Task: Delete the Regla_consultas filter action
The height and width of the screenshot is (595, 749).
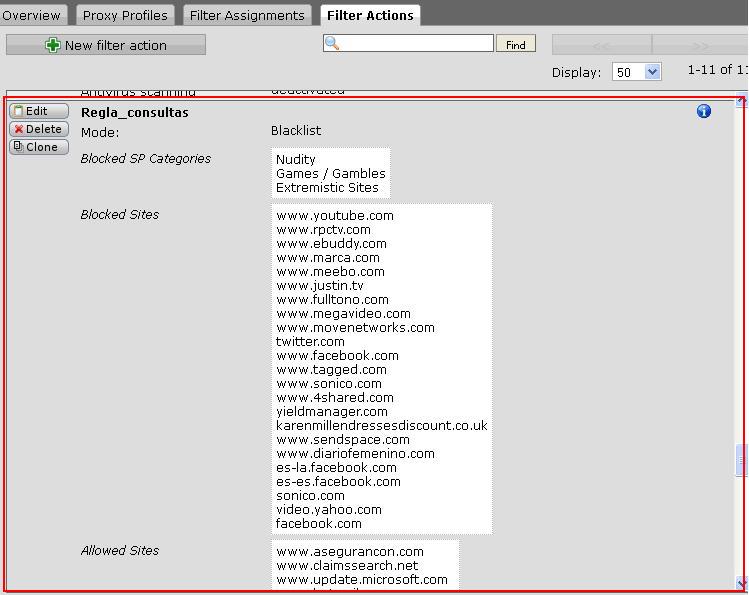Action: pyautogui.click(x=39, y=129)
